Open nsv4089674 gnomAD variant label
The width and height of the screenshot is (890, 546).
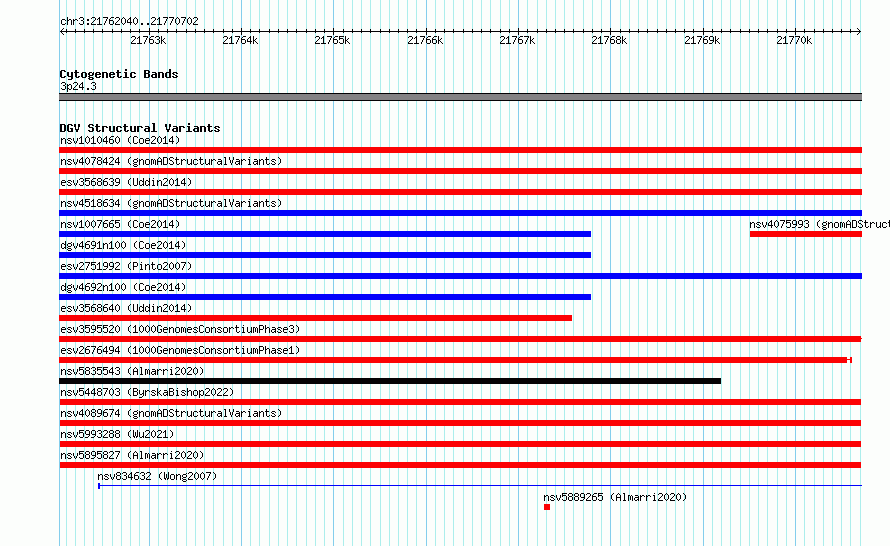pos(171,413)
